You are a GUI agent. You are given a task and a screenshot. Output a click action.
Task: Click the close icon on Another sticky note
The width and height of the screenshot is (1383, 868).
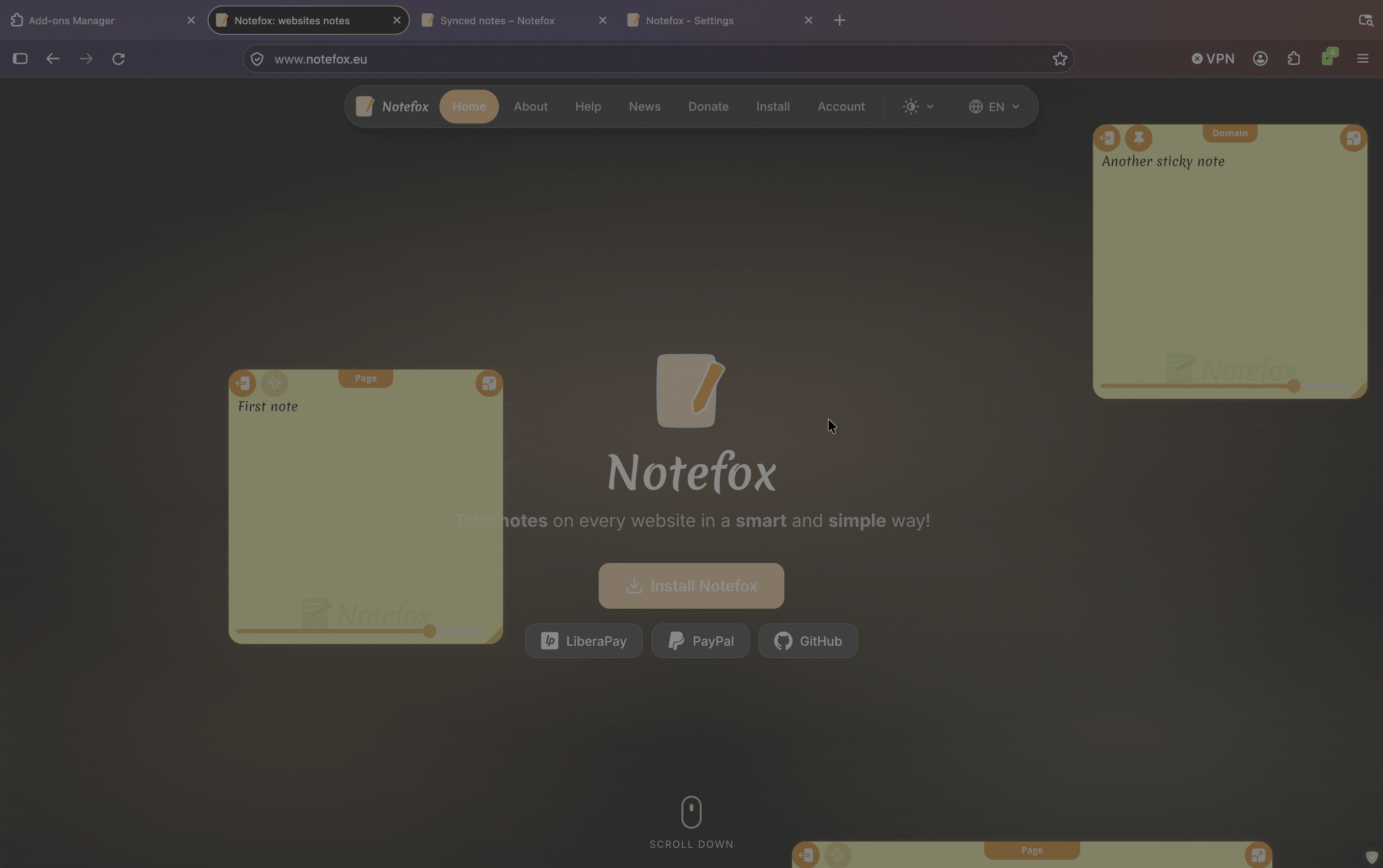tap(1107, 138)
